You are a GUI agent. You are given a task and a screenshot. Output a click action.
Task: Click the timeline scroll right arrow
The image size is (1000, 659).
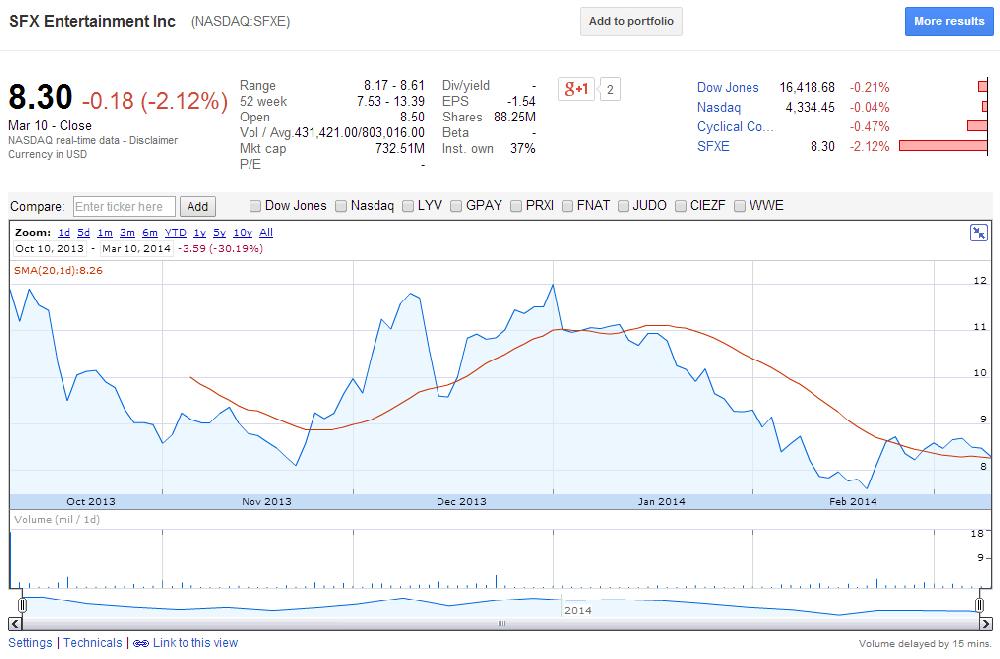coord(985,623)
